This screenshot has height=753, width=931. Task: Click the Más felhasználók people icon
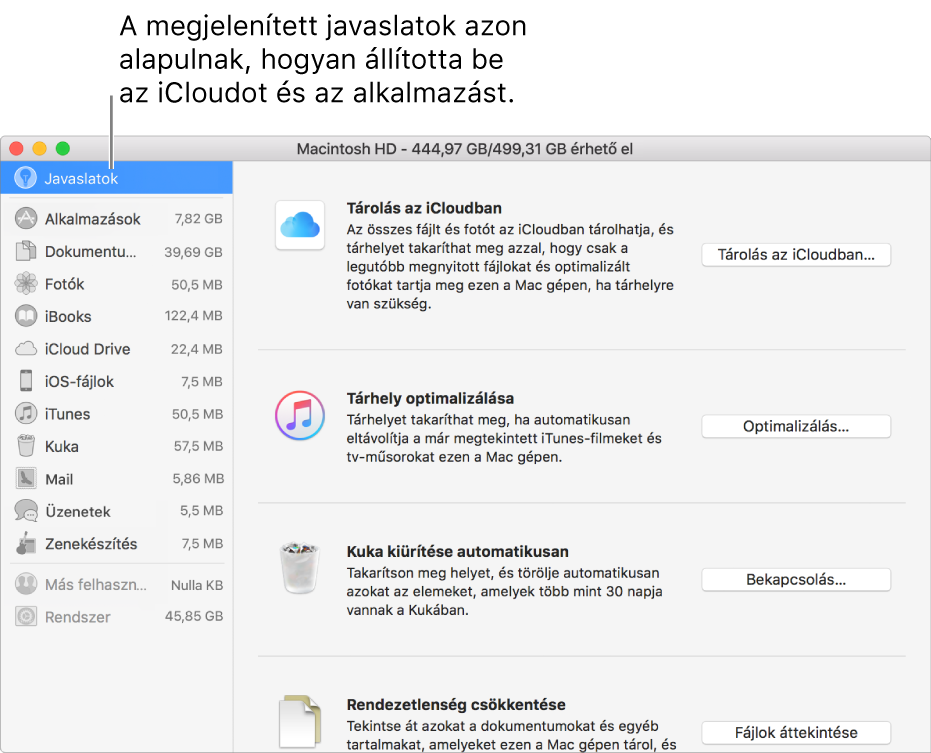26,584
